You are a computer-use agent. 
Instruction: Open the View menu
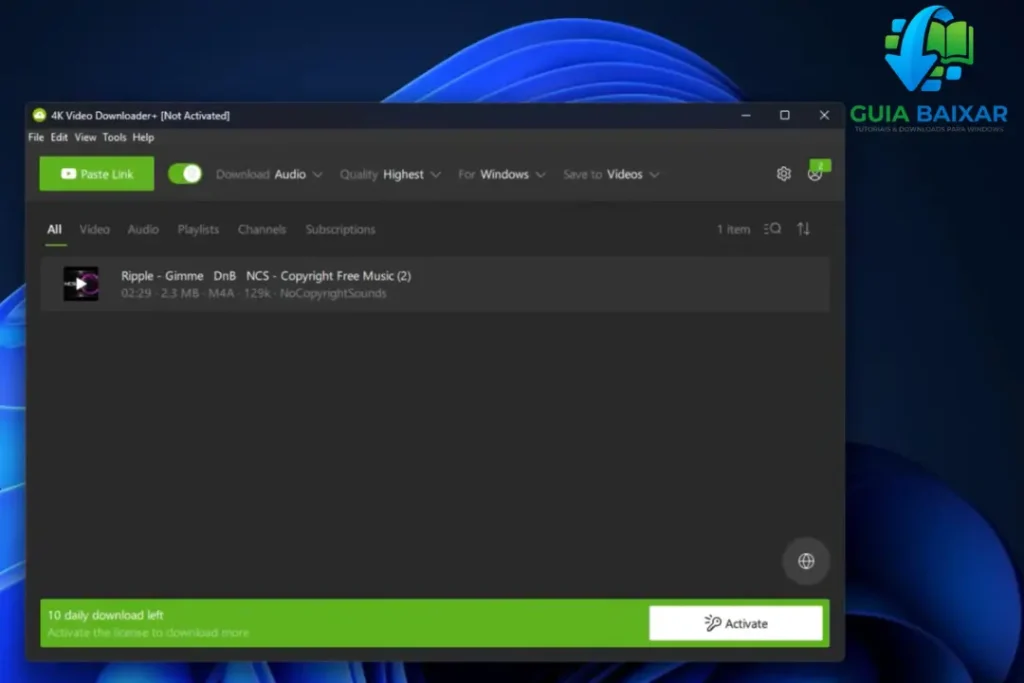pyautogui.click(x=85, y=137)
